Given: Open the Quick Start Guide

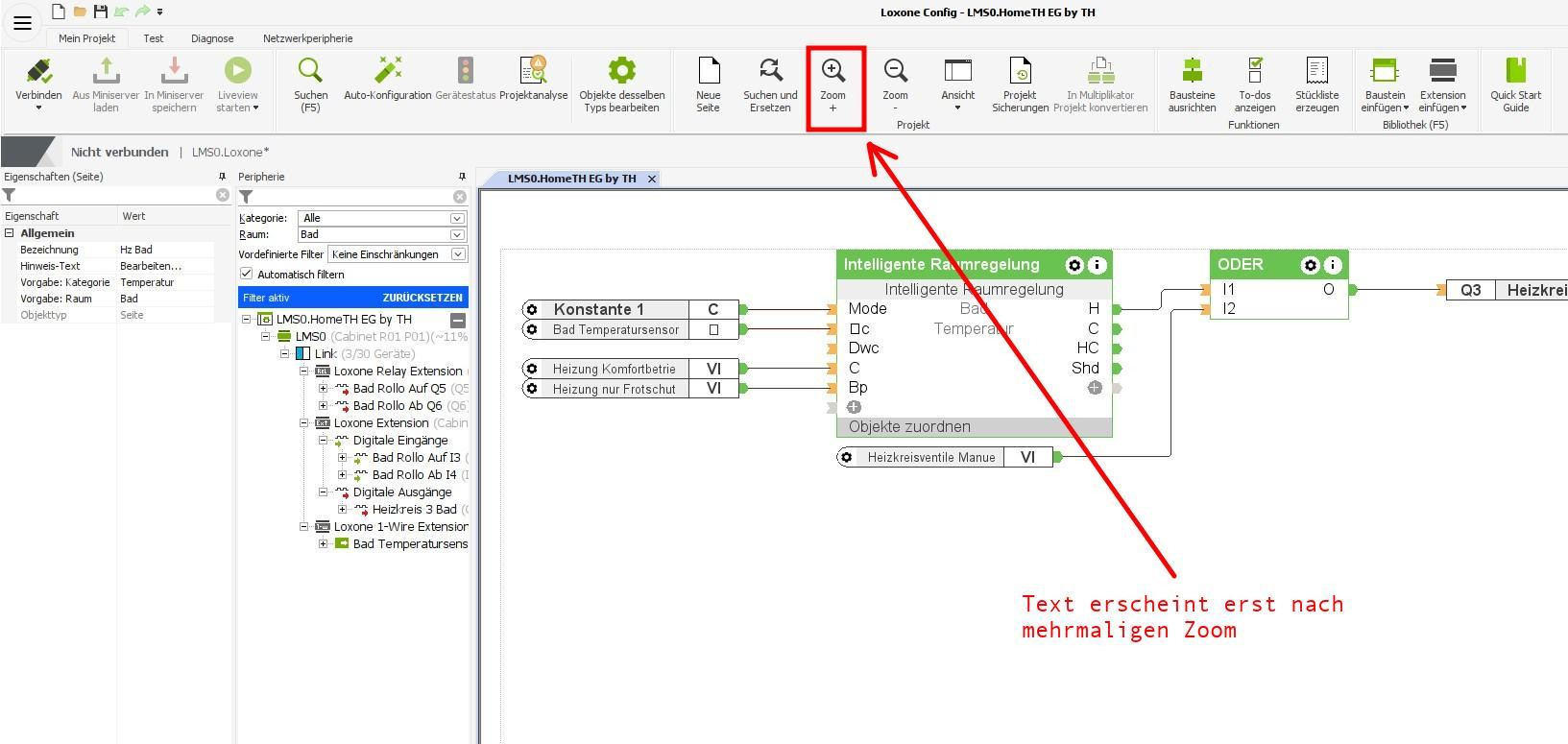Looking at the screenshot, I should pos(1515,84).
